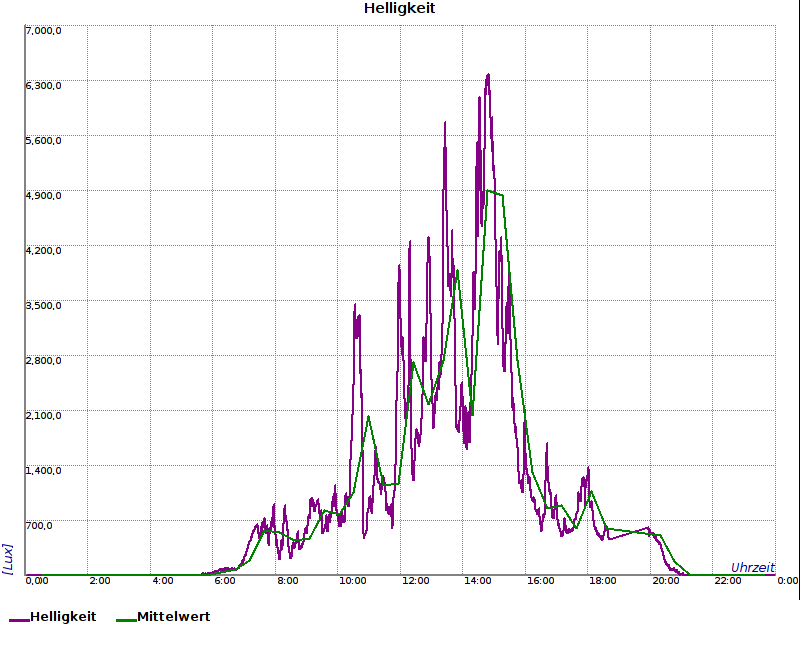Click the [Lux] y-axis unit label
This screenshot has height=650, width=800.
tap(7, 559)
